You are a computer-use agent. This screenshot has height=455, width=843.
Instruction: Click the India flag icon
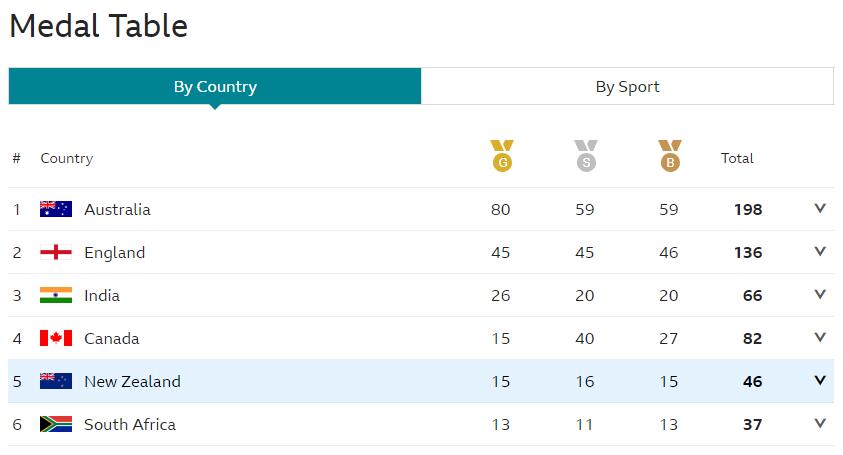pos(56,295)
